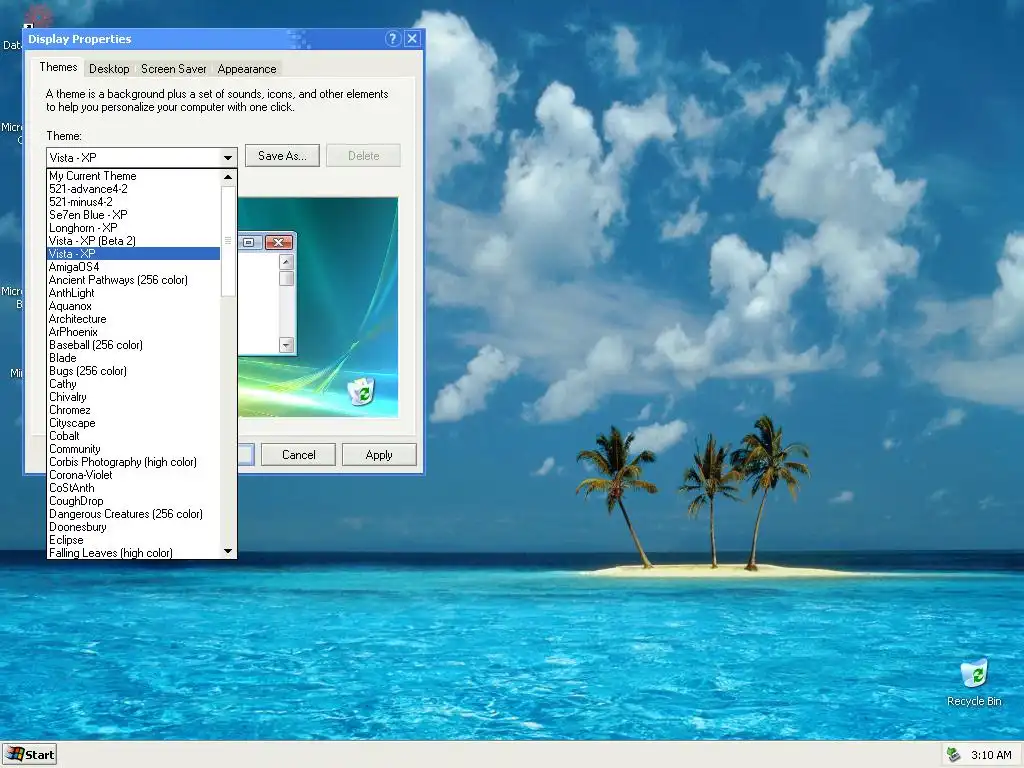Click the preview window scroll-down arrow
Viewport: 1024px width, 768px height.
click(286, 344)
